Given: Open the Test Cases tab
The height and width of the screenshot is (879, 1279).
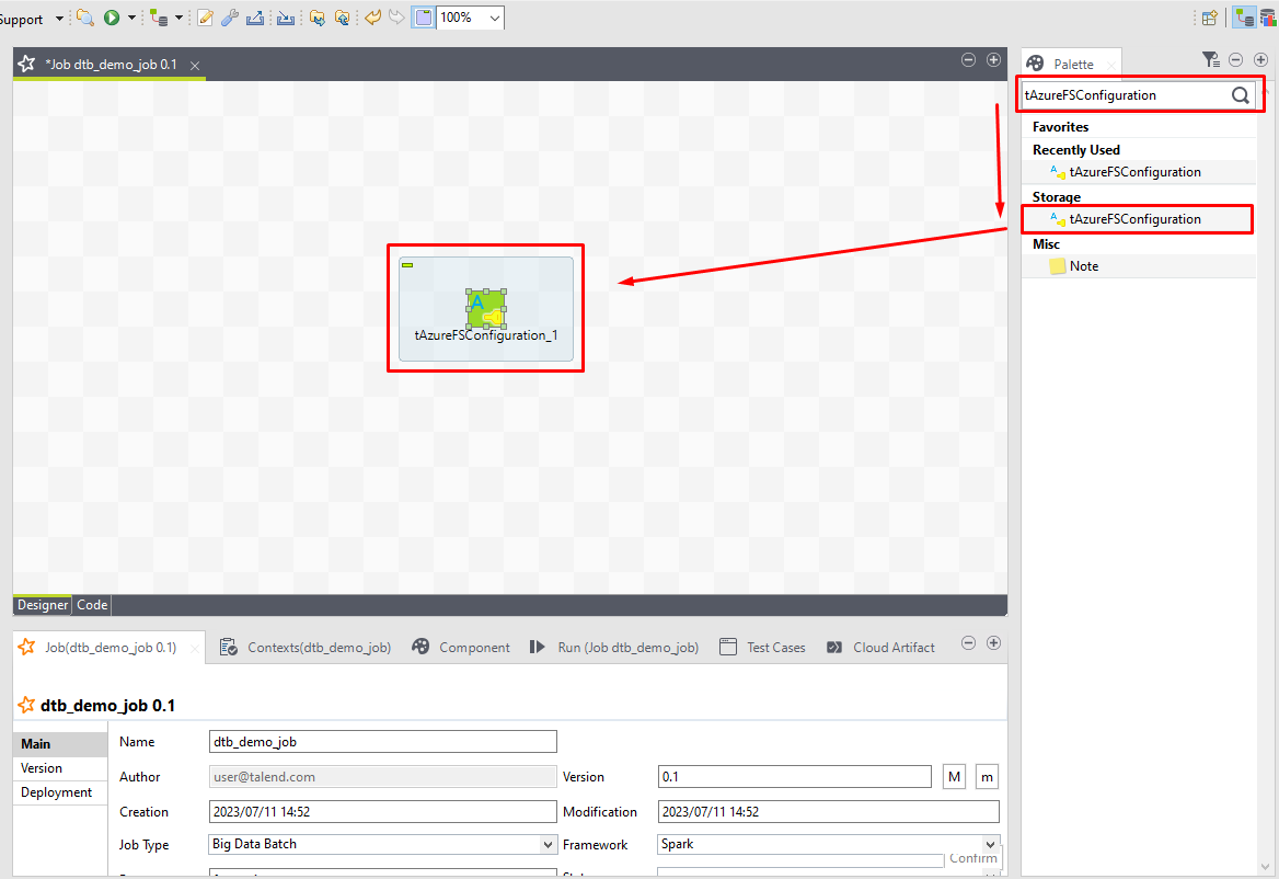Looking at the screenshot, I should 762,647.
